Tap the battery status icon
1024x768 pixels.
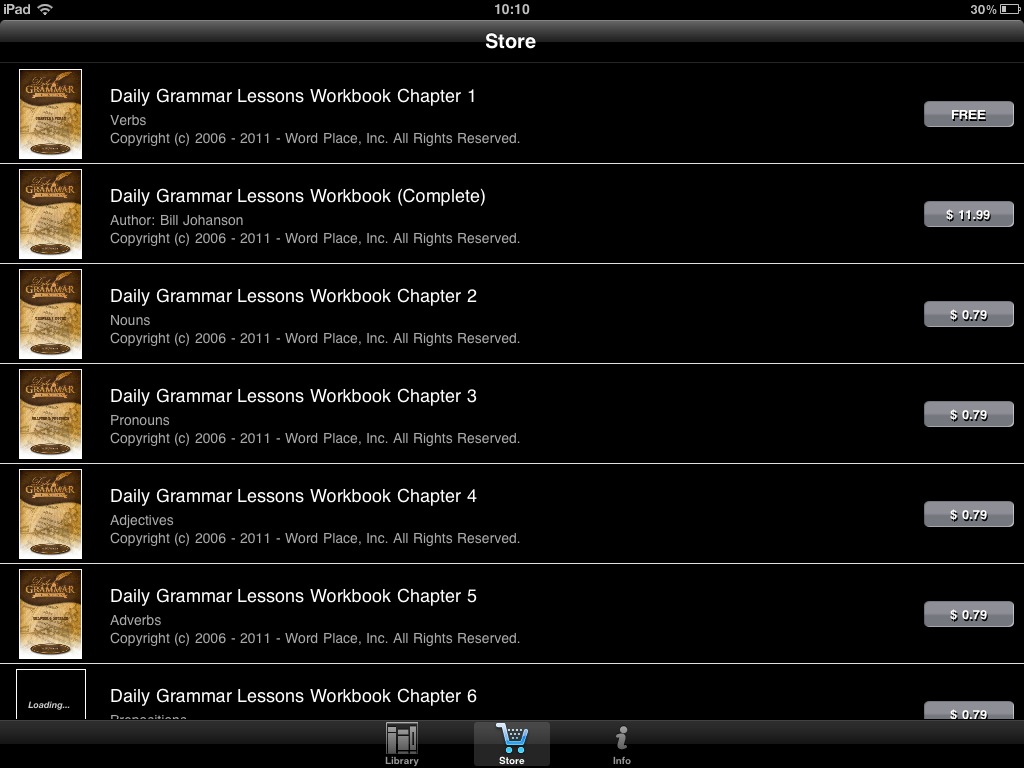(x=1009, y=9)
